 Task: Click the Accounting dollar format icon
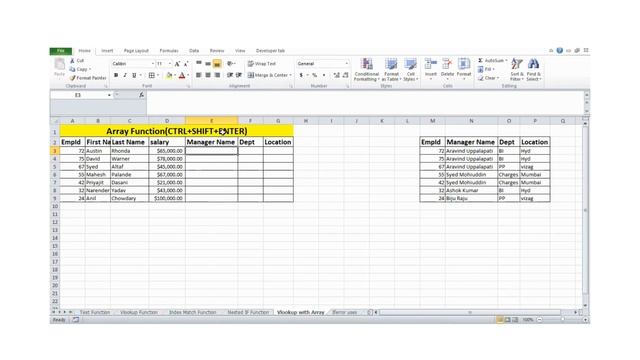[x=301, y=75]
